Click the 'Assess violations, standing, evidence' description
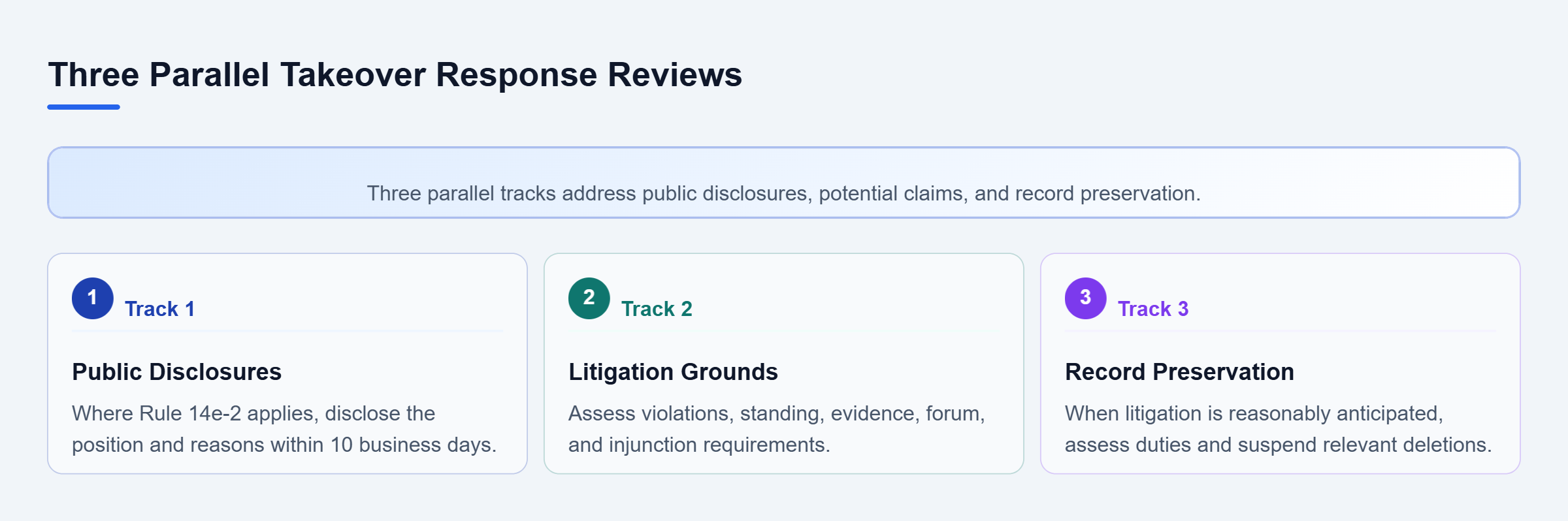 point(777,429)
